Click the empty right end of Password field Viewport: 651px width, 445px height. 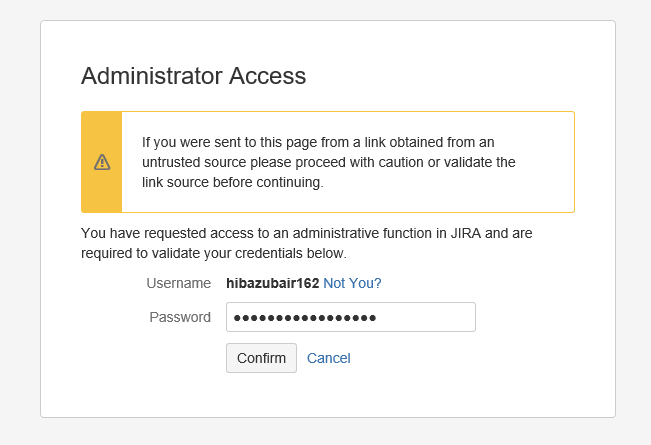point(440,317)
